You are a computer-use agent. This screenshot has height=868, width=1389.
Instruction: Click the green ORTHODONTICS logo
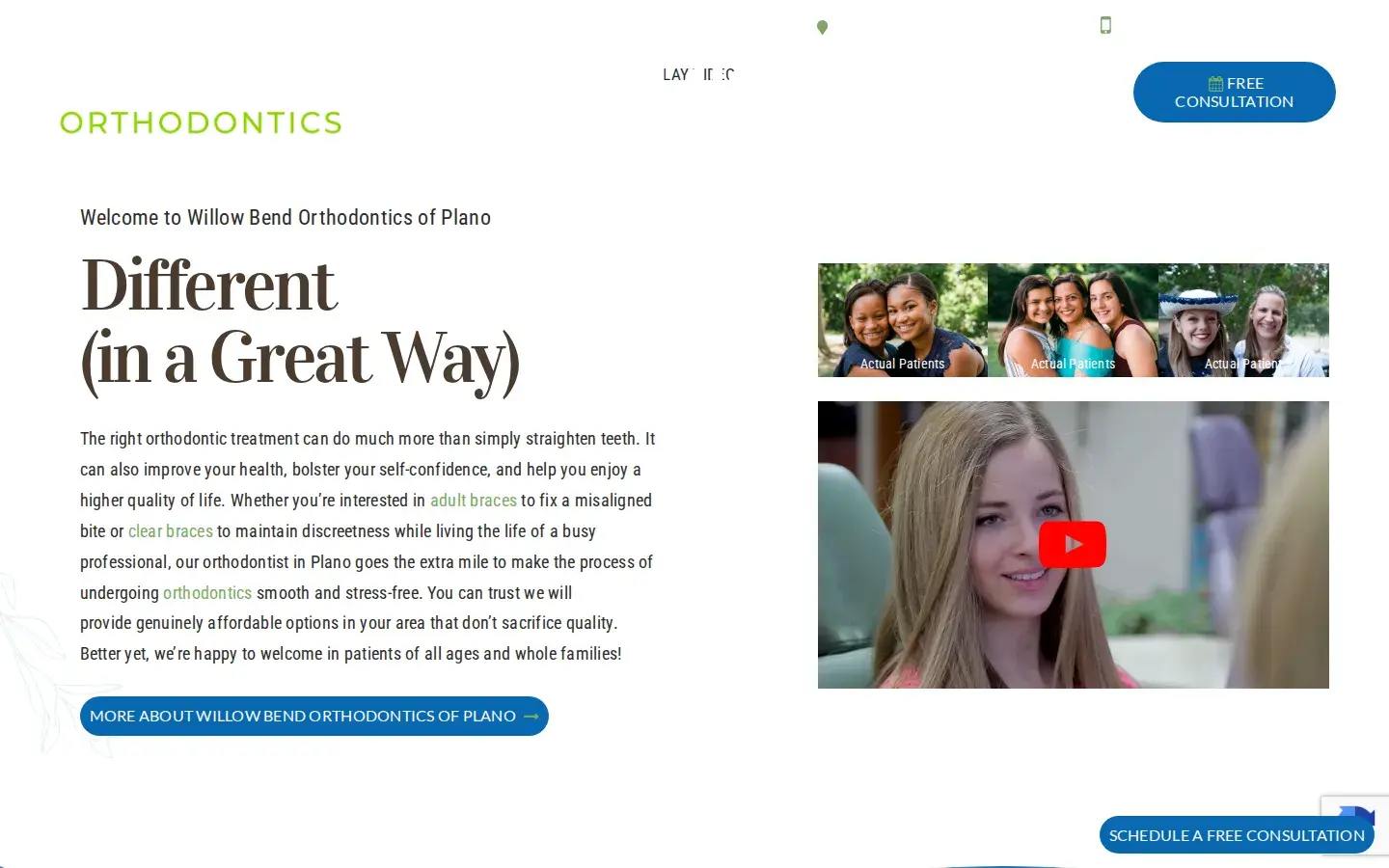201,122
